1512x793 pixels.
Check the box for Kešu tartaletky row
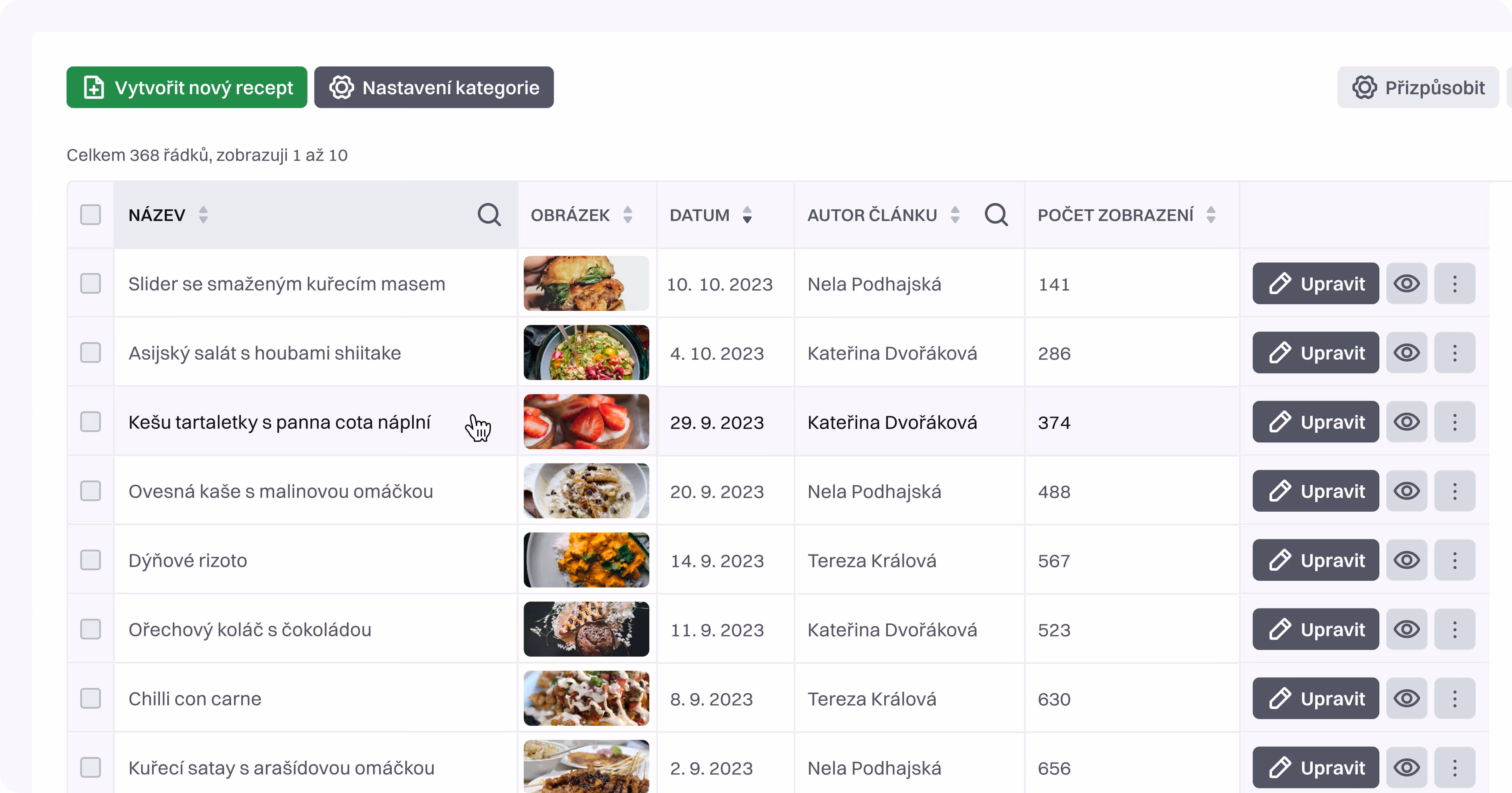90,422
